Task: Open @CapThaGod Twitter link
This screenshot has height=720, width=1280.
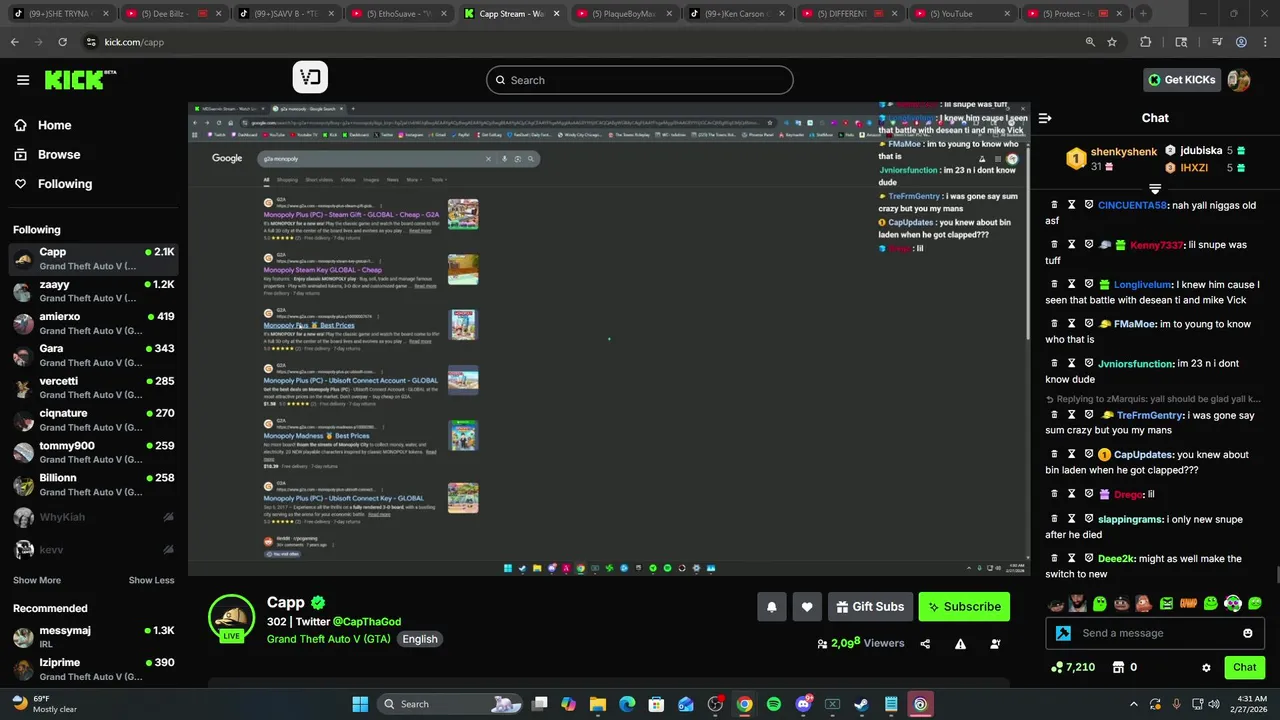Action: click(x=367, y=622)
